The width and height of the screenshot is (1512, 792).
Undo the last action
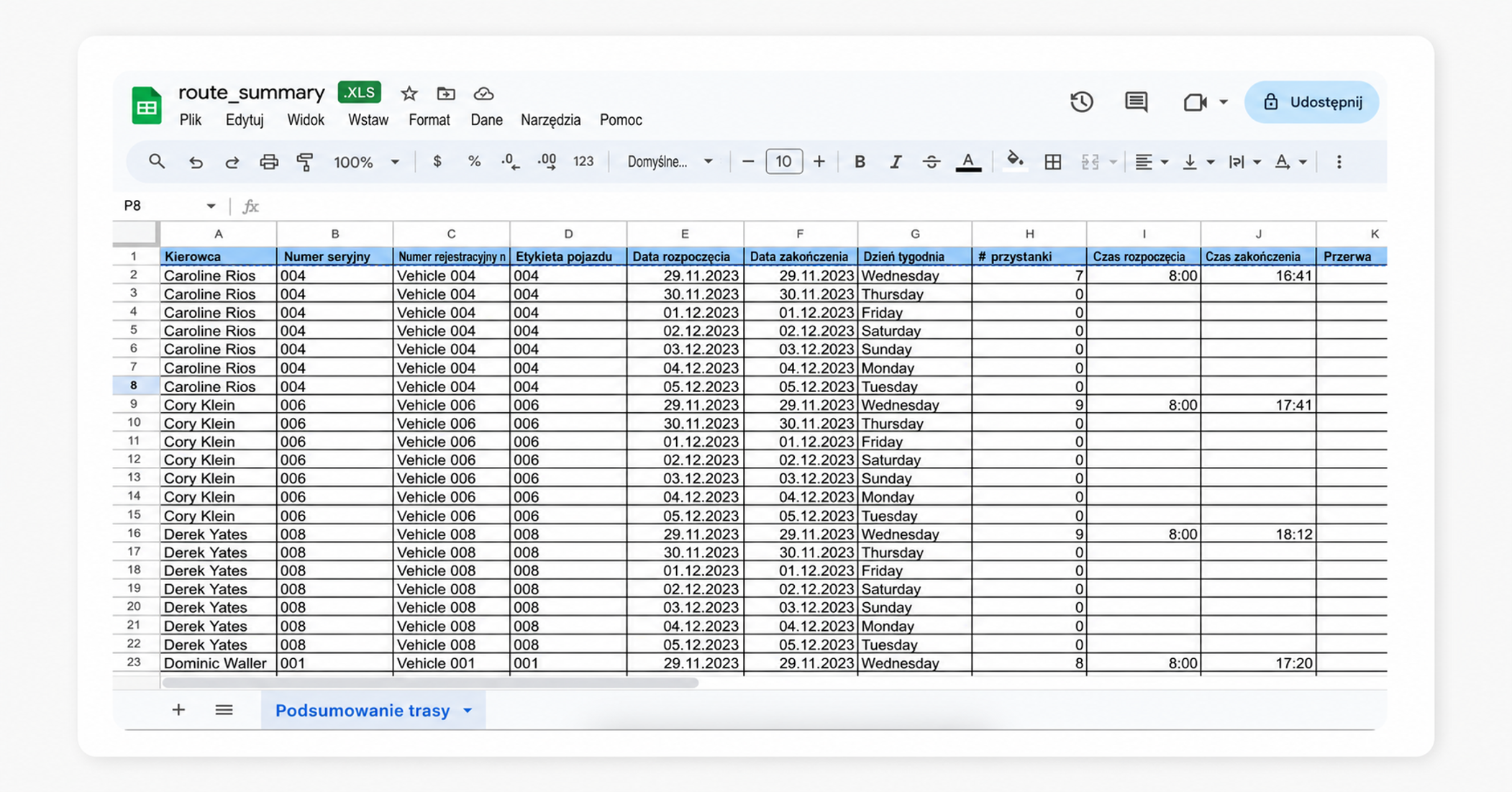coord(195,162)
